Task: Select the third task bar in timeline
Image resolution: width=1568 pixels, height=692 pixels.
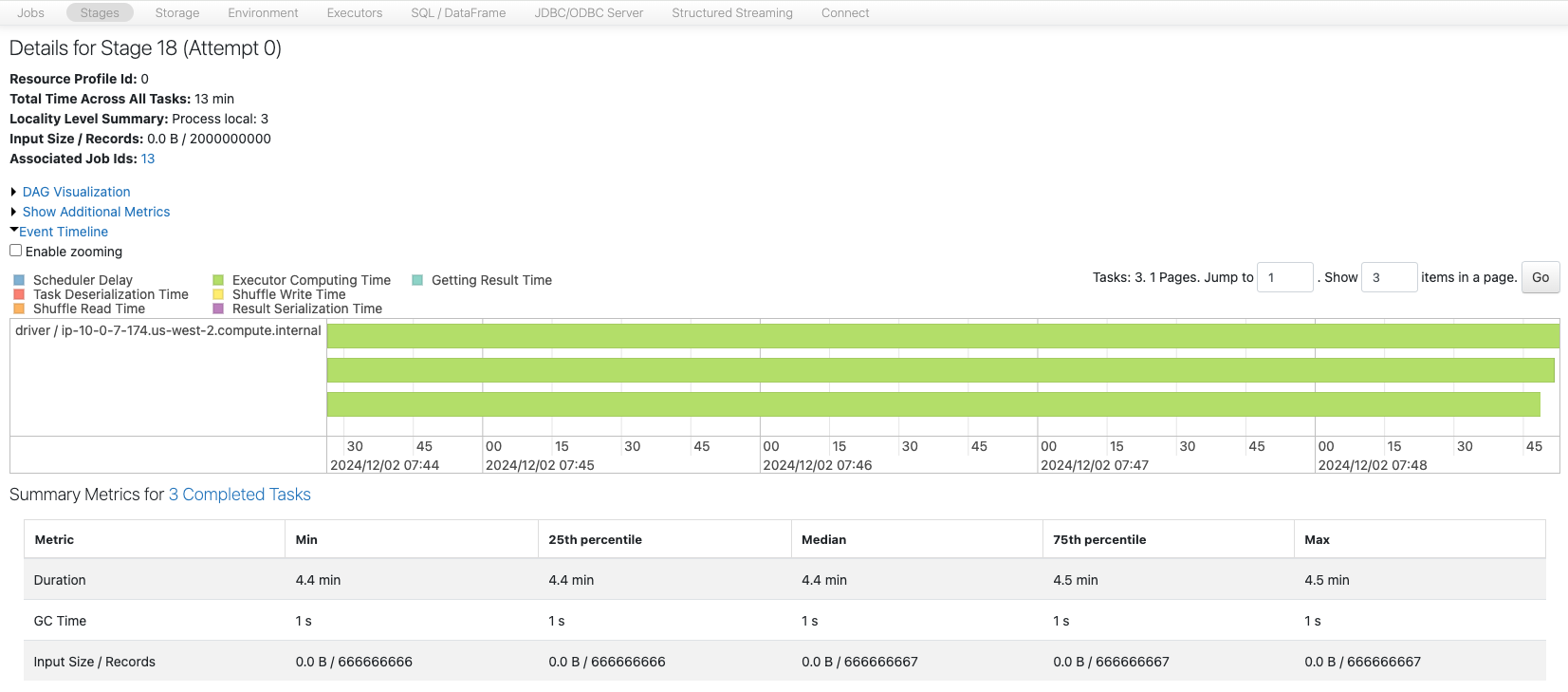Action: [933, 404]
